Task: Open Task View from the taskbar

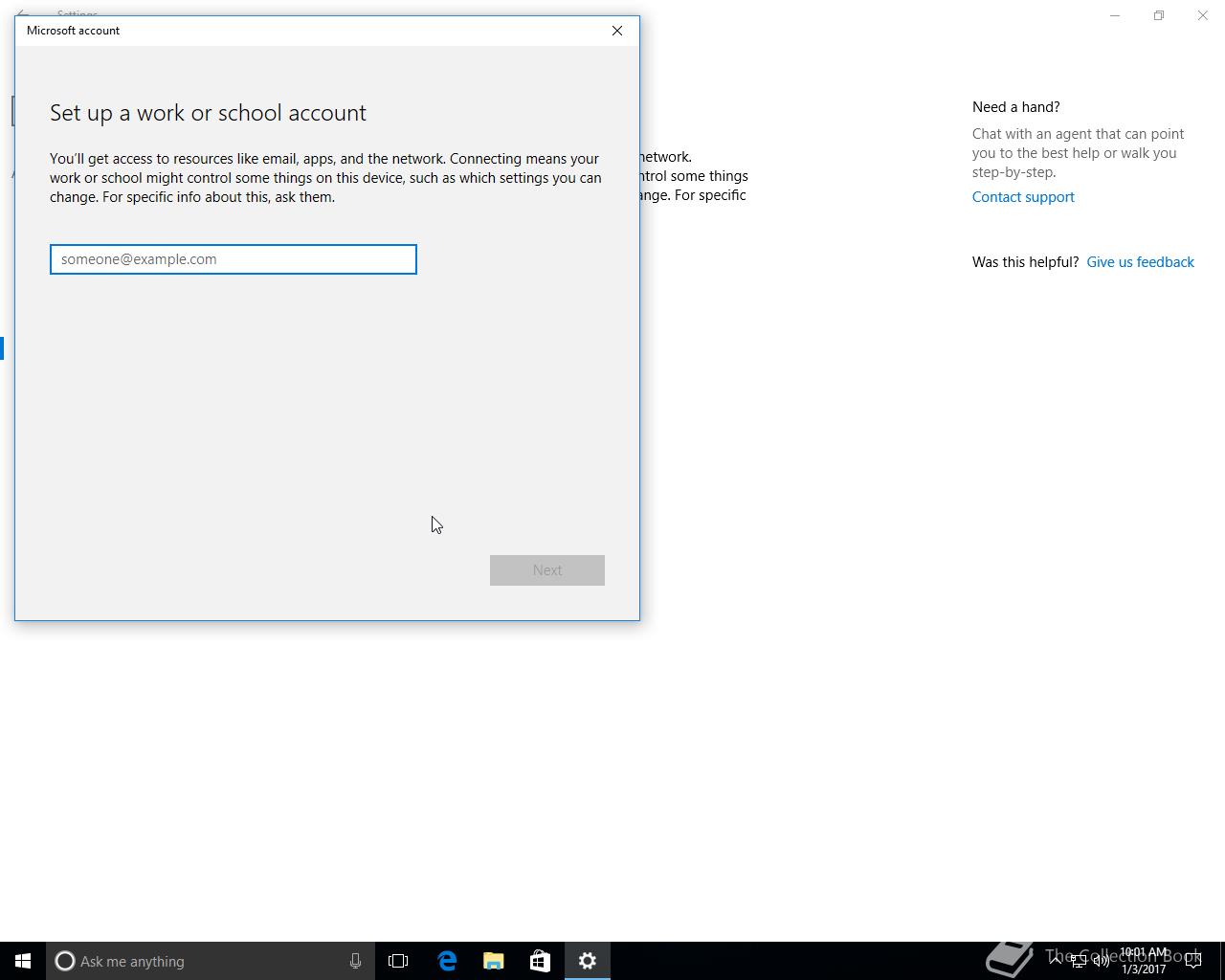Action: point(398,961)
